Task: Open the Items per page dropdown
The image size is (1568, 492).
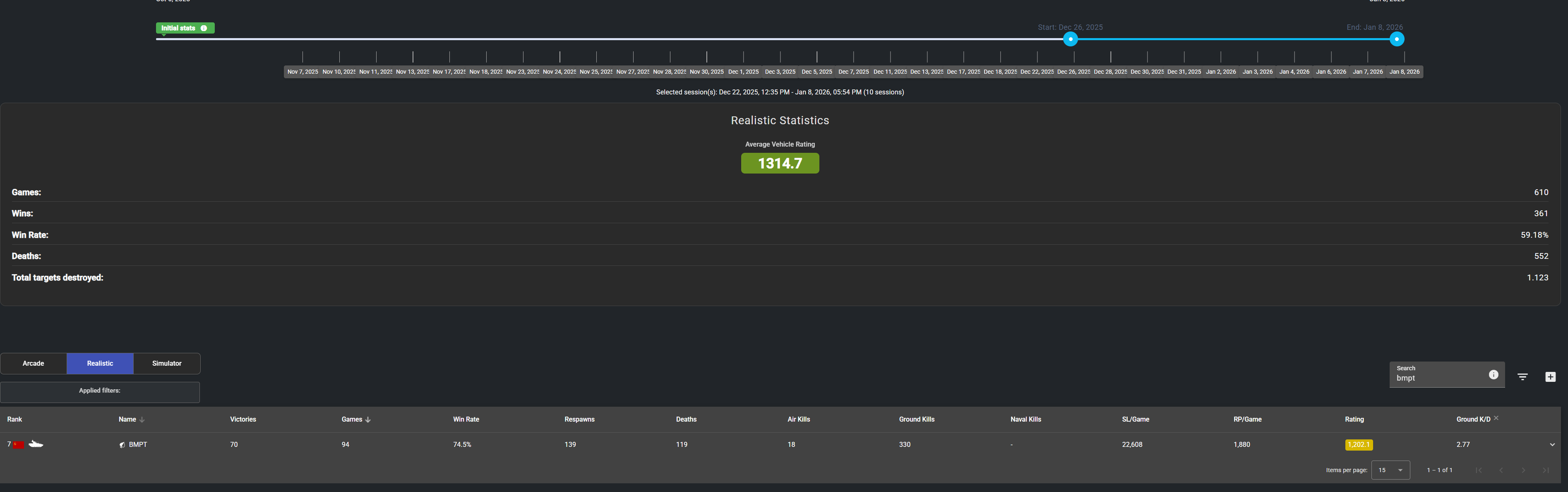Action: pos(1390,470)
